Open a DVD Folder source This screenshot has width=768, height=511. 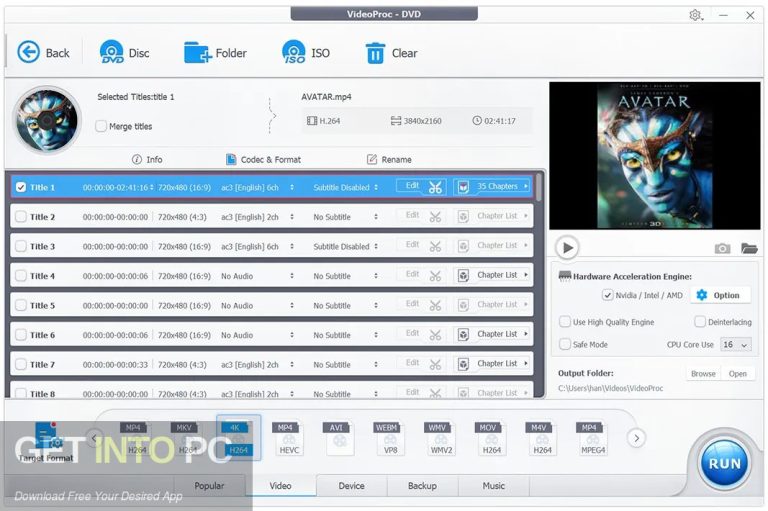point(215,52)
